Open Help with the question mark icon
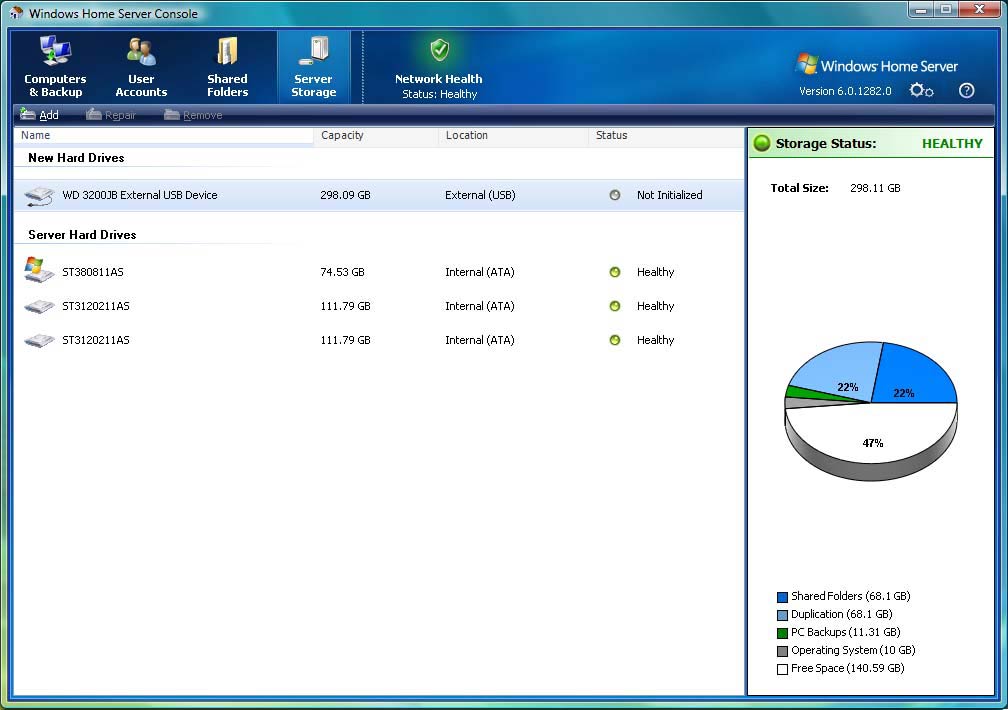 pyautogui.click(x=966, y=91)
